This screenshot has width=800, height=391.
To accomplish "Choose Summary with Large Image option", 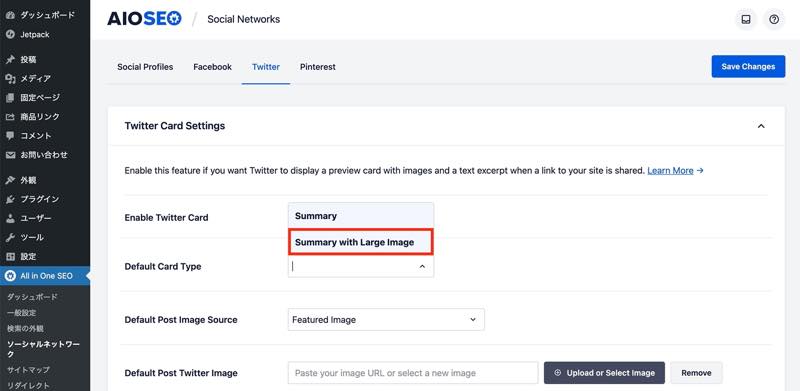I will tap(361, 242).
